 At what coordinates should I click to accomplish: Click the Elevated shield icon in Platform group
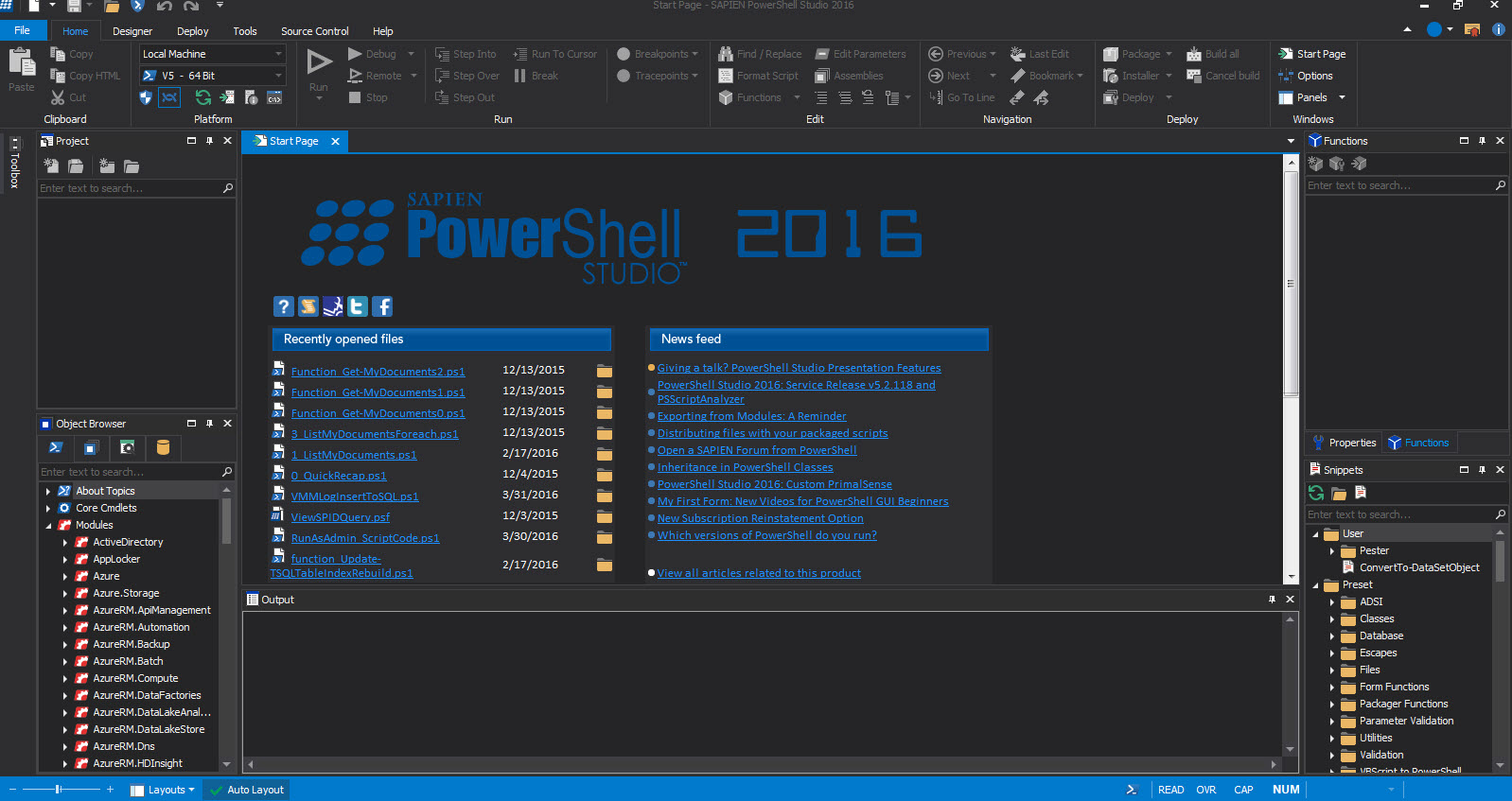(x=146, y=97)
